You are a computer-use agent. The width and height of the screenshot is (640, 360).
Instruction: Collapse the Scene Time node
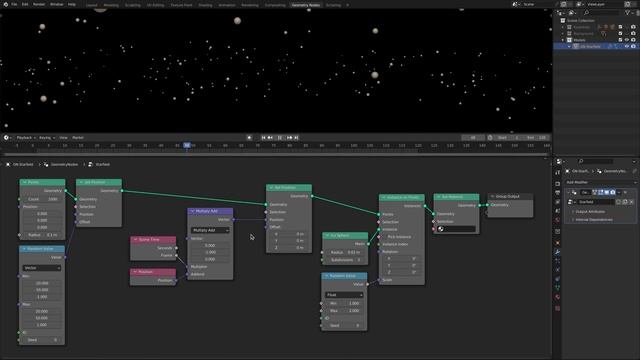click(135, 239)
